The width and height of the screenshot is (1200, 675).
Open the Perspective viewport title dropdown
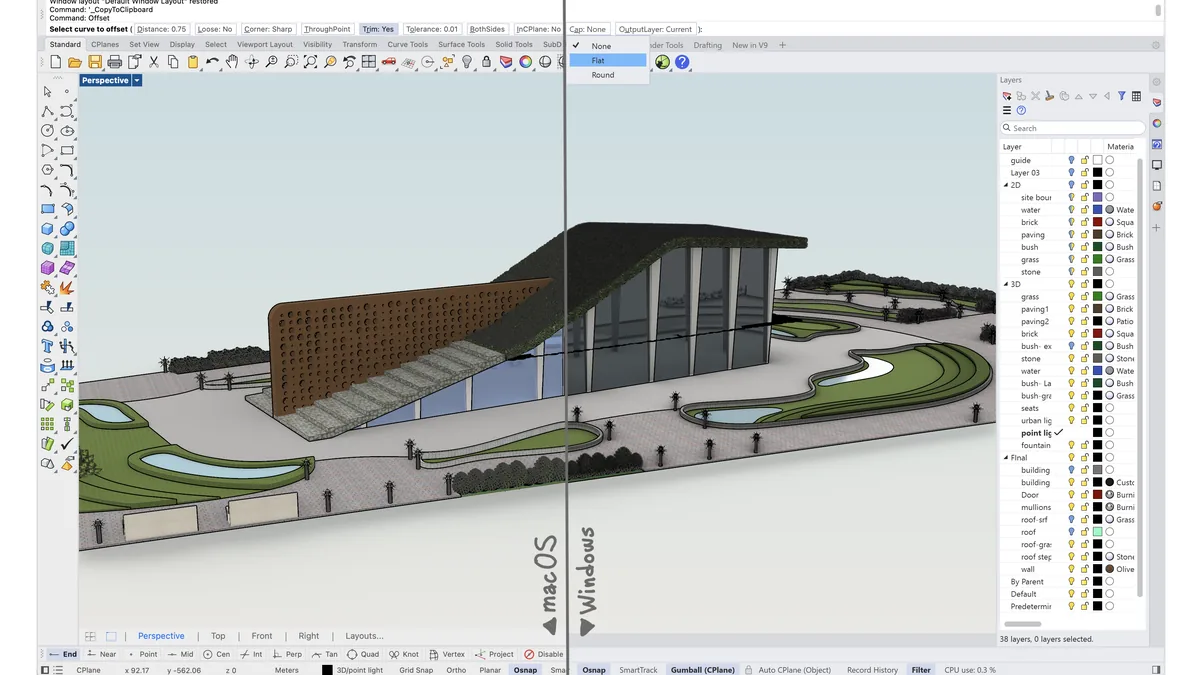click(137, 80)
